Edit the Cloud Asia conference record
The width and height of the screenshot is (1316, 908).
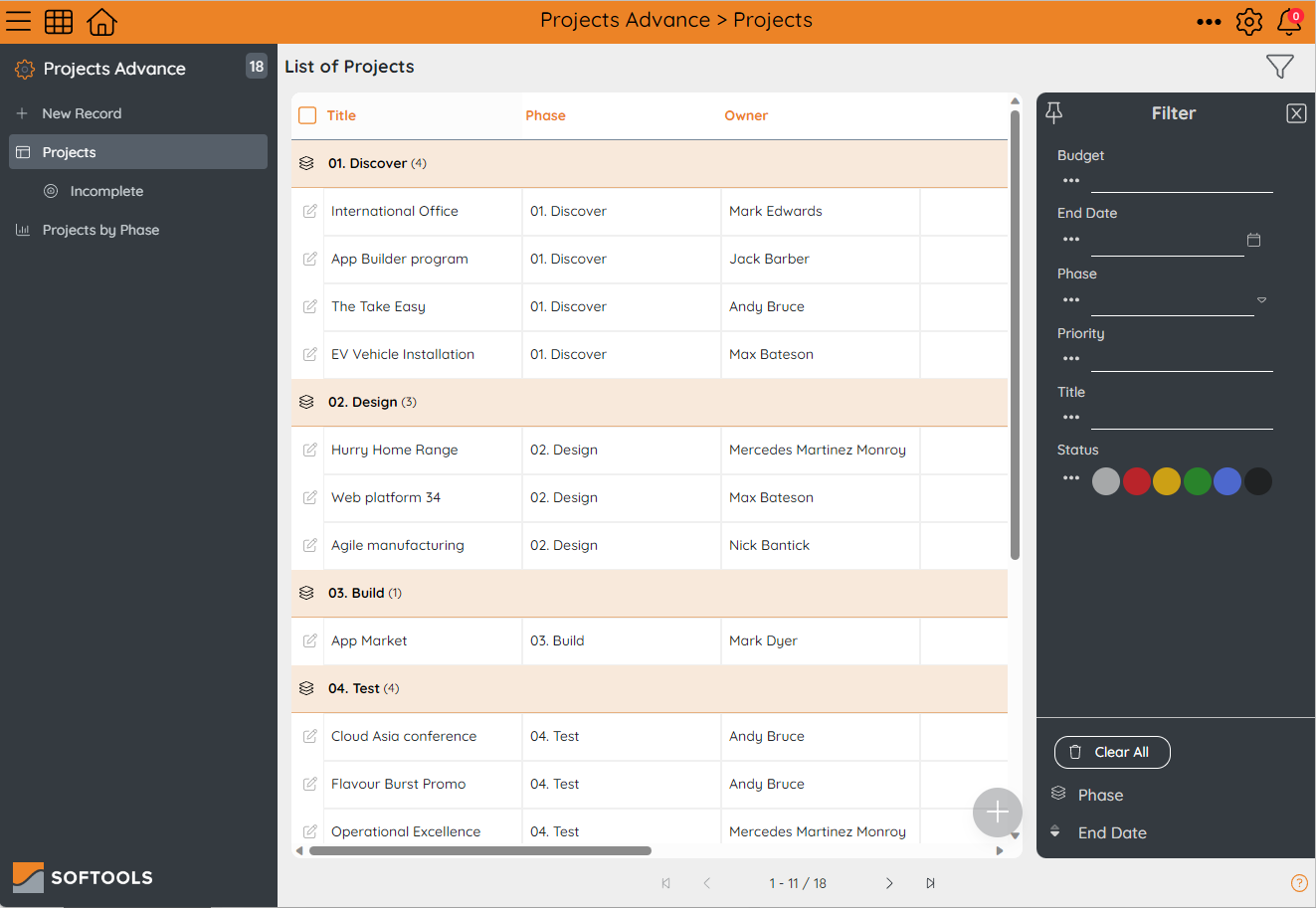pyautogui.click(x=309, y=736)
